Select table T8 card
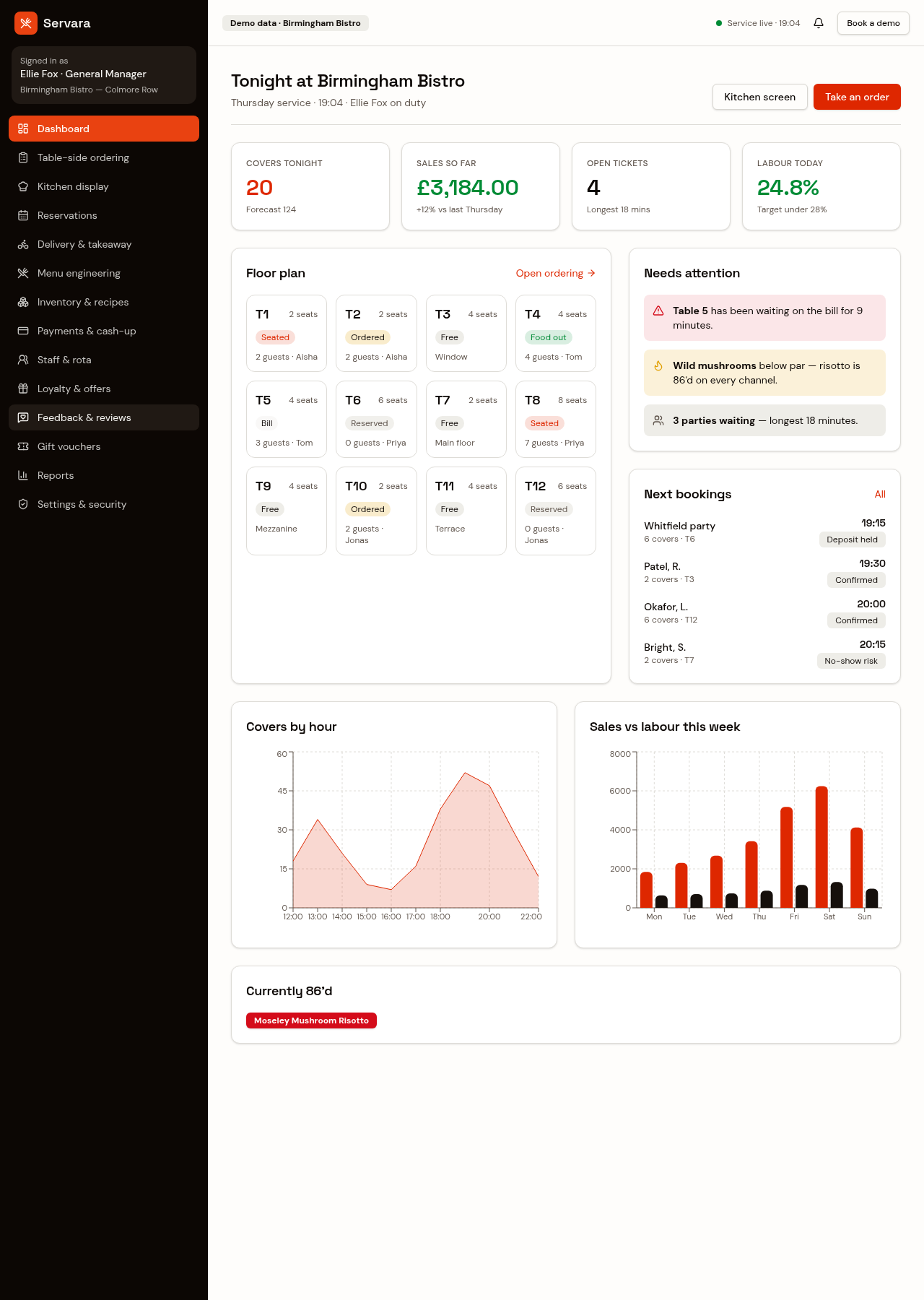 tap(556, 419)
